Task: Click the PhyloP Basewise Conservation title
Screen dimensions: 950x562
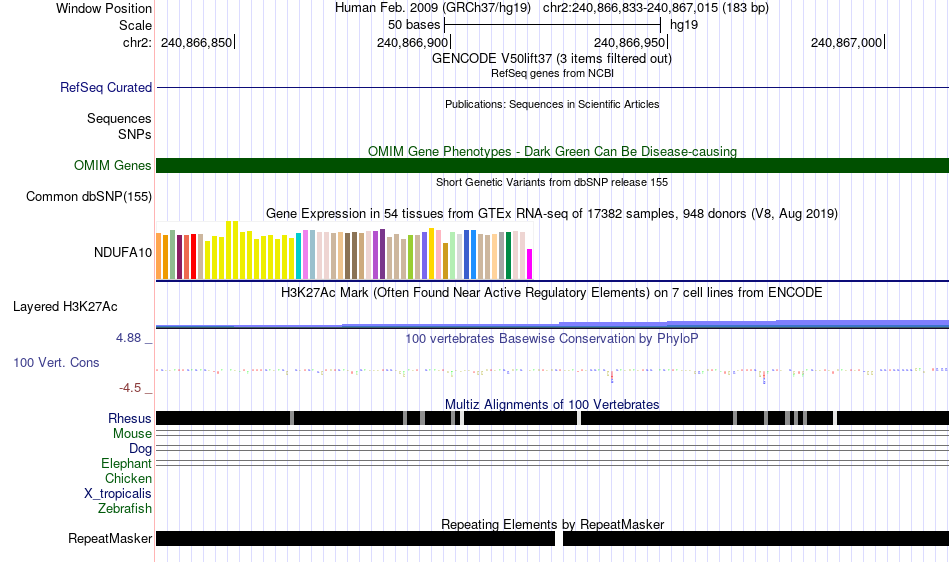Action: pos(552,339)
